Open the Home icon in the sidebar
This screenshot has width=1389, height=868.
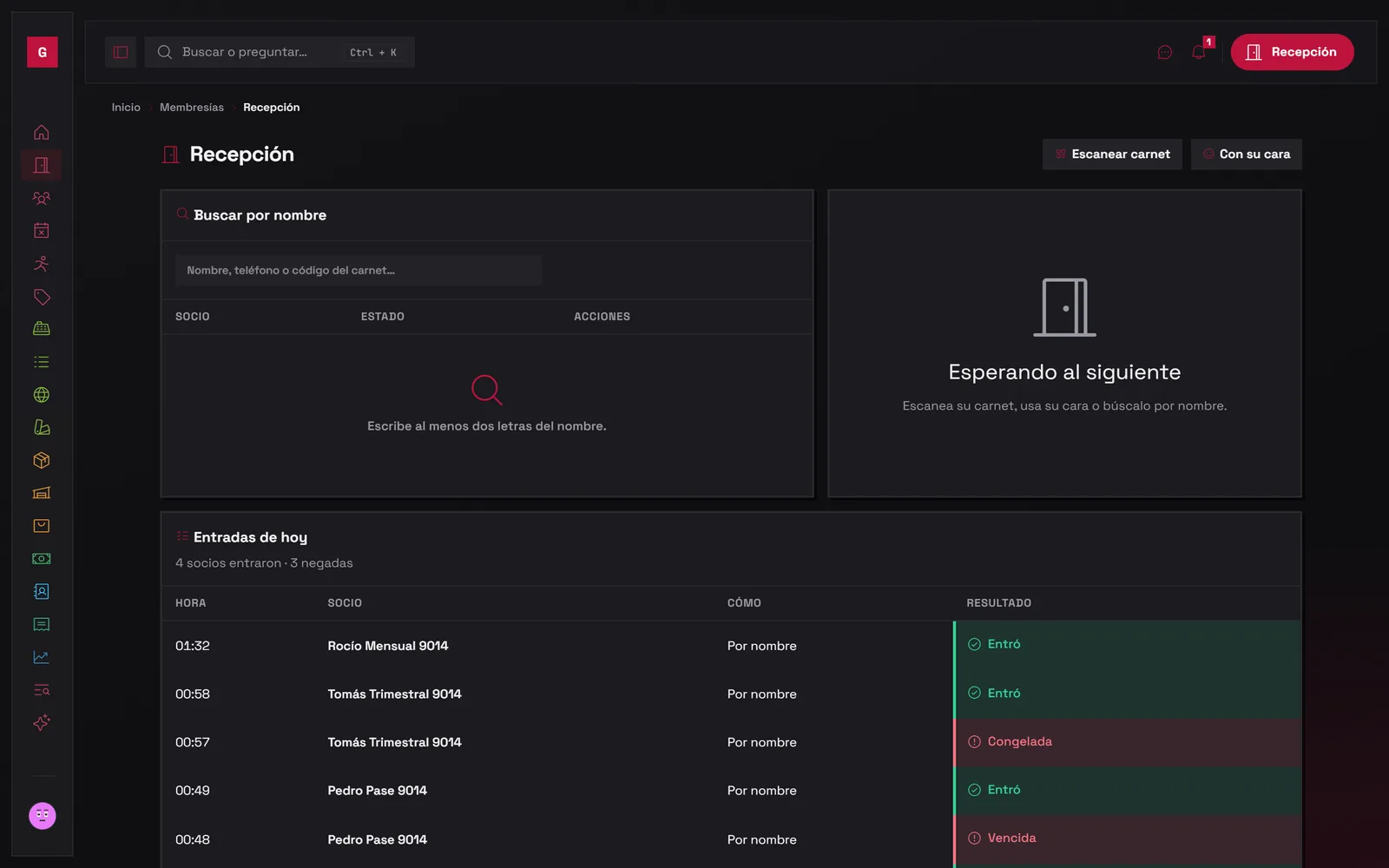point(41,133)
